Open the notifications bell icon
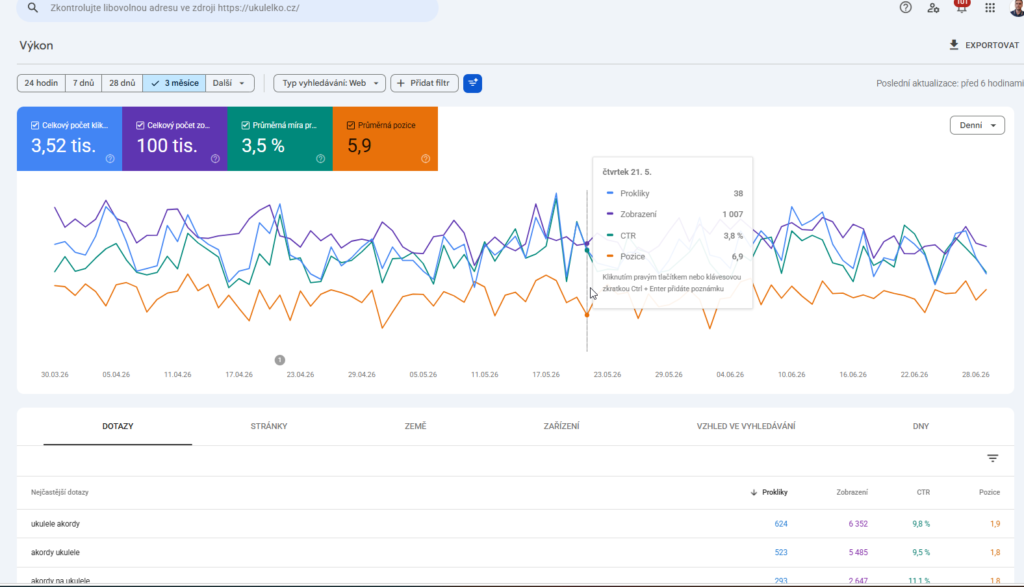 pyautogui.click(x=961, y=7)
